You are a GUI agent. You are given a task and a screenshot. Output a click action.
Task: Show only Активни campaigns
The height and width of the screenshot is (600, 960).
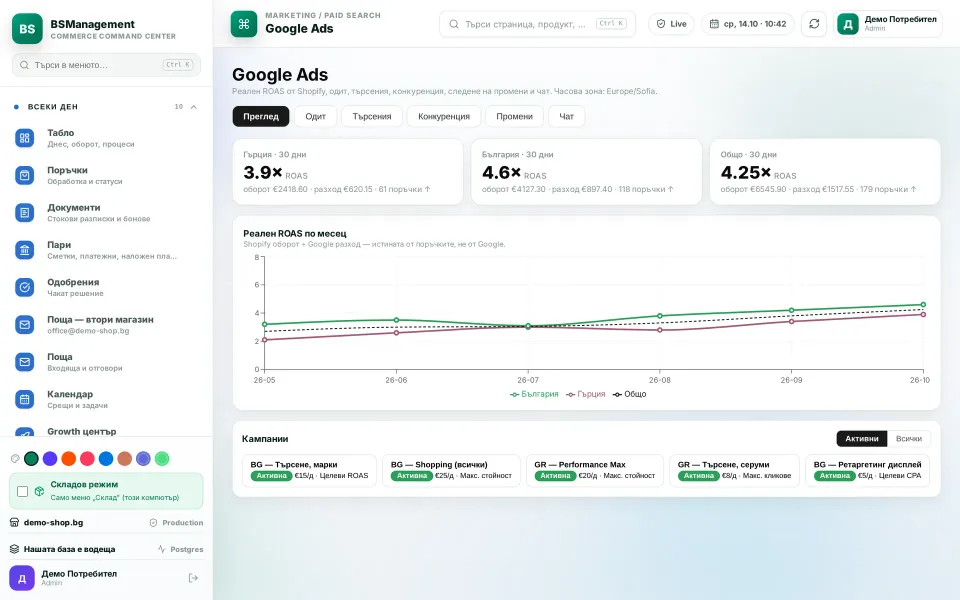(x=861, y=438)
